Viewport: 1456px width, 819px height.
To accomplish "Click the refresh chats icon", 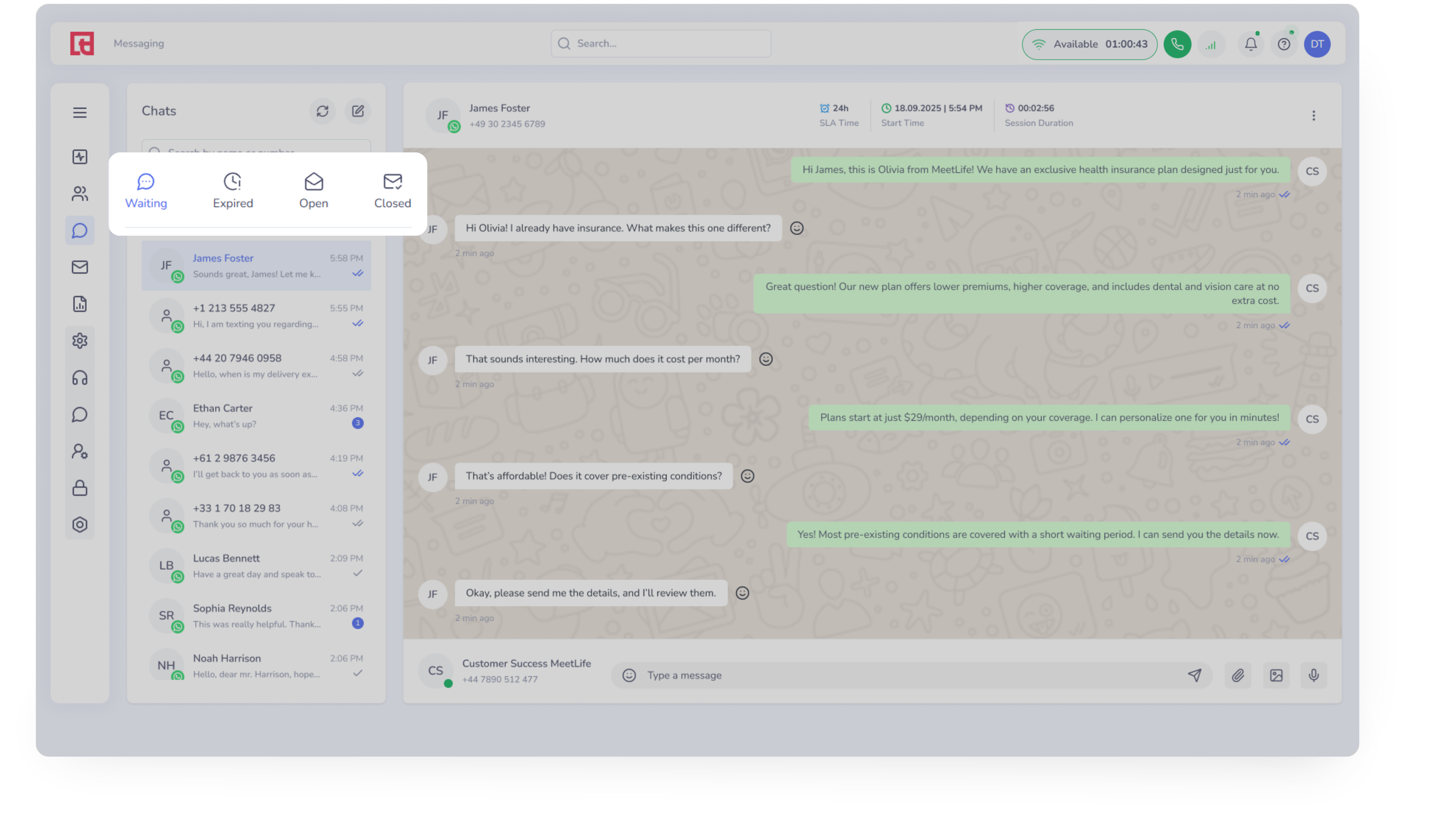I will (322, 111).
